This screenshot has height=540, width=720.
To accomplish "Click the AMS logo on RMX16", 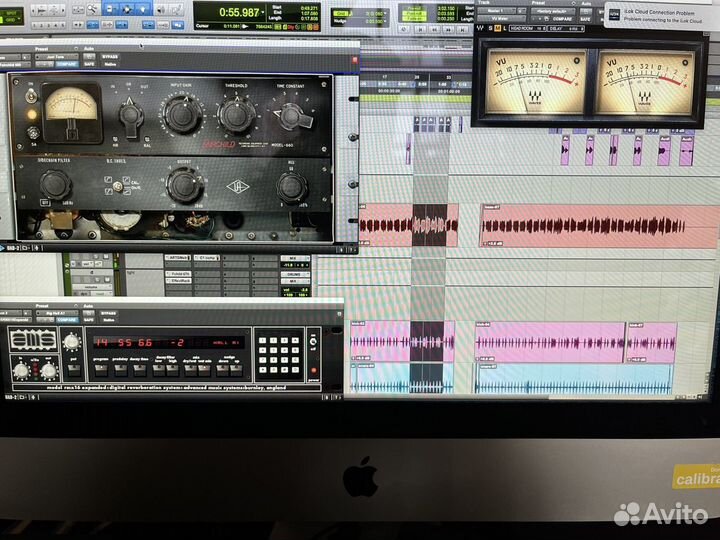I will (x=33, y=340).
